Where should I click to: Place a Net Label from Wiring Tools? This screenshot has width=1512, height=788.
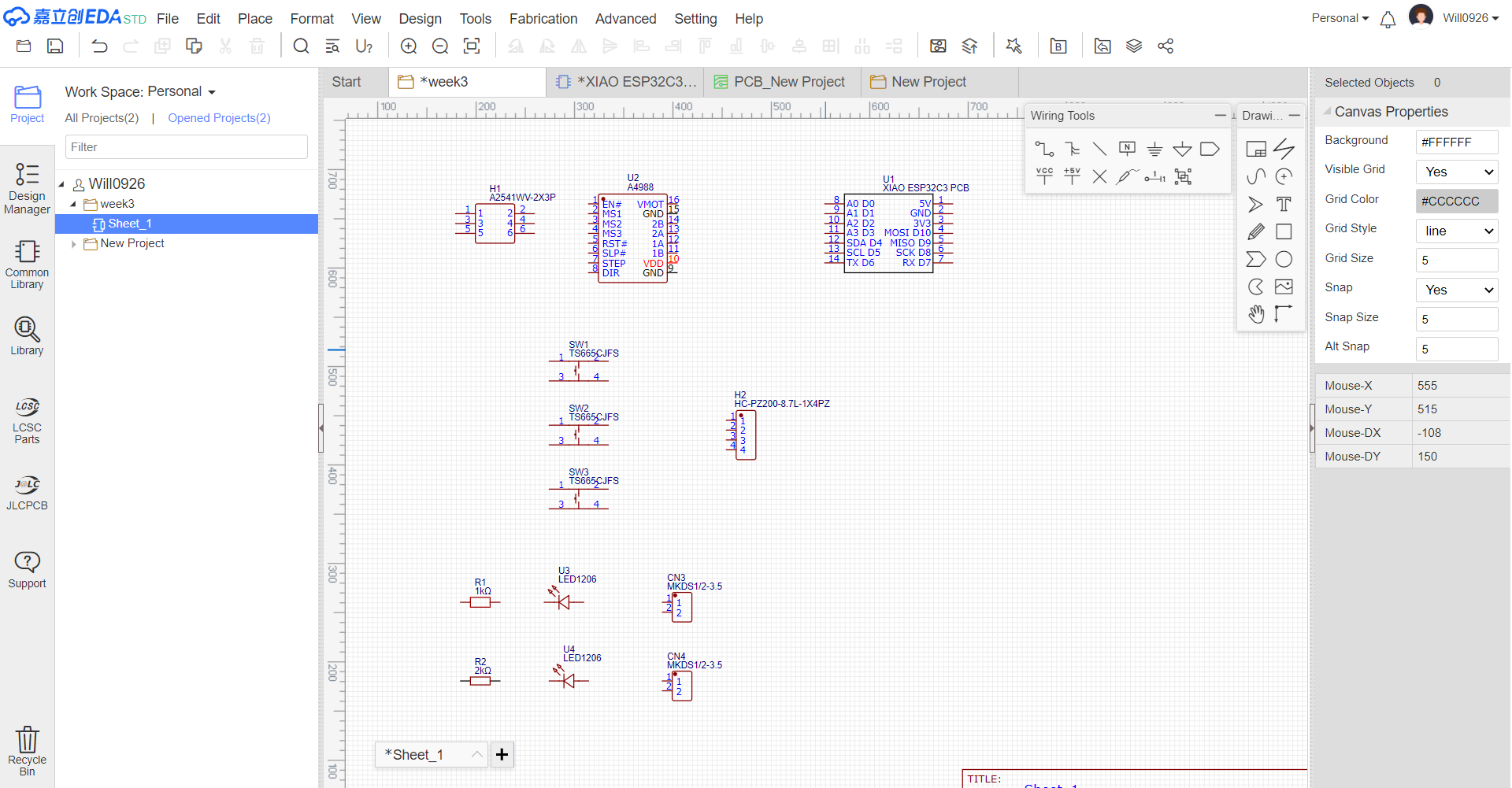click(1127, 149)
